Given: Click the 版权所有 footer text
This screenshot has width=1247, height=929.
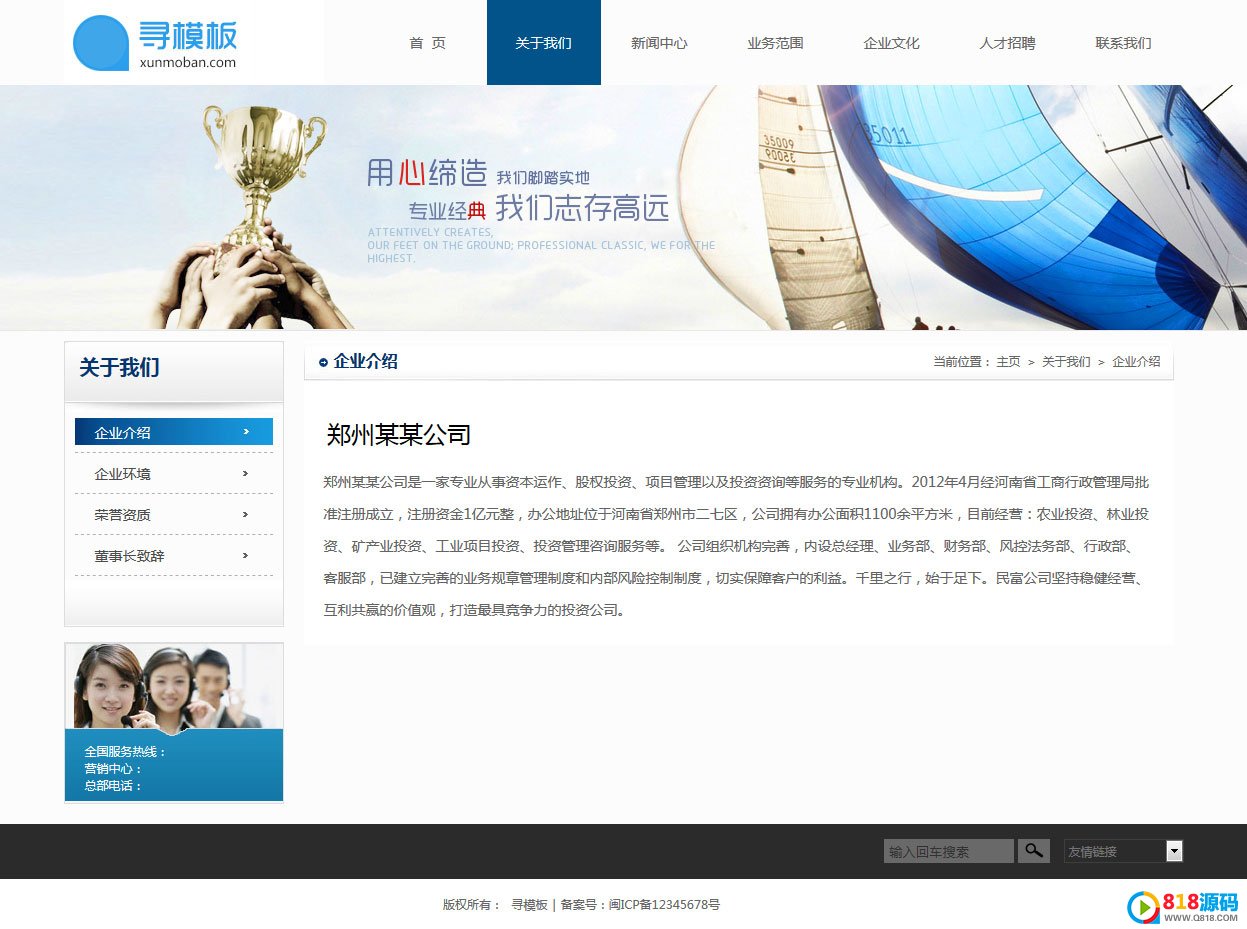Looking at the screenshot, I should 472,905.
